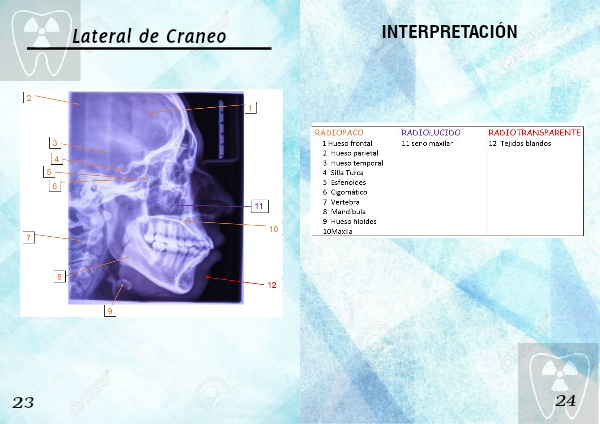Screen dimensions: 600x424
Task: Click label box number 8 near the jaw
Action: click(x=60, y=276)
